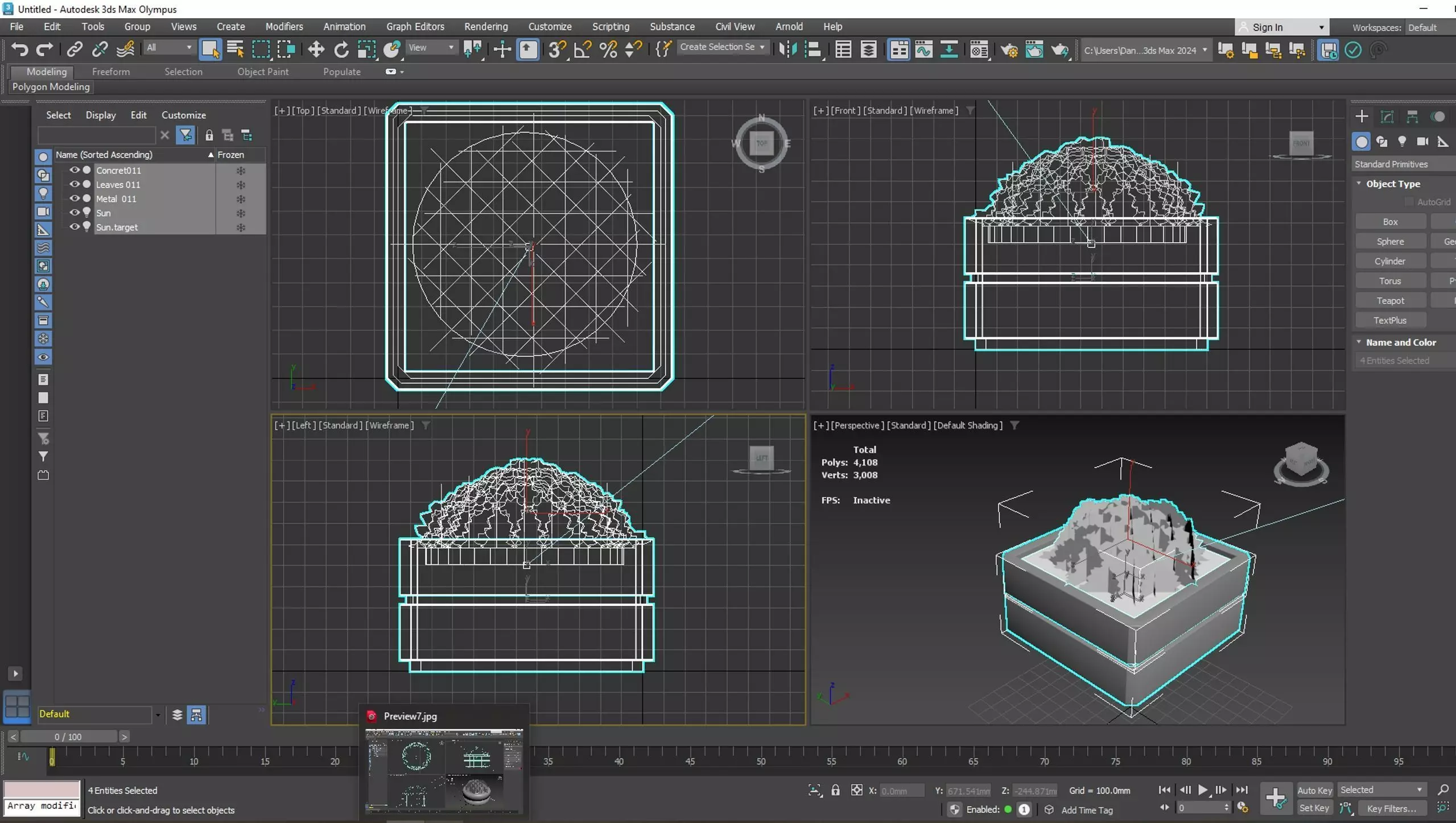Click the Teapot primitive button
The height and width of the screenshot is (823, 1456).
click(1389, 300)
